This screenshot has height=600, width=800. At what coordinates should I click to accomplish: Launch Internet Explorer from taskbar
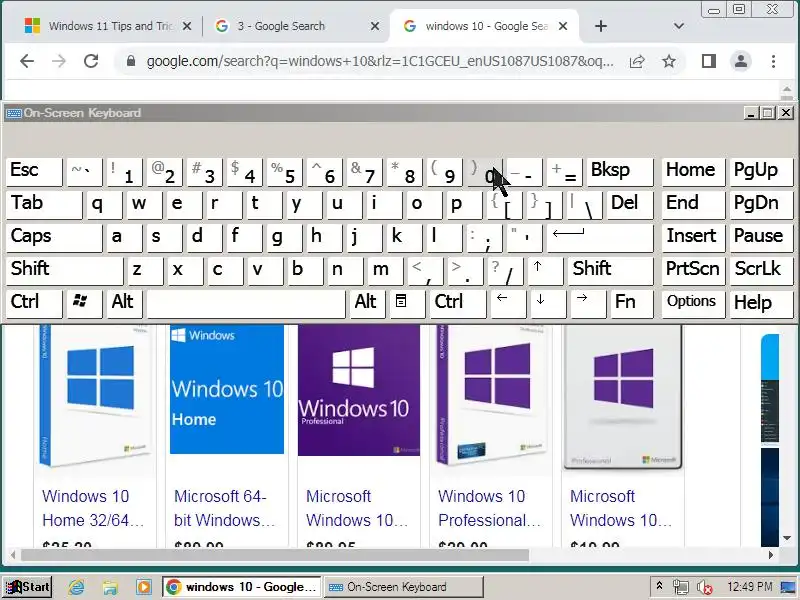pyautogui.click(x=77, y=587)
